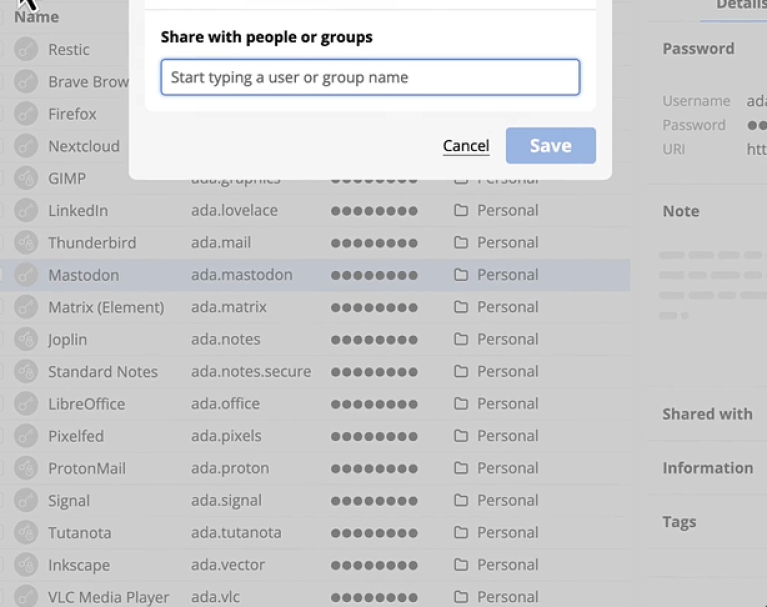Expand the Shared with section
This screenshot has height=607, width=767.
pyautogui.click(x=707, y=414)
